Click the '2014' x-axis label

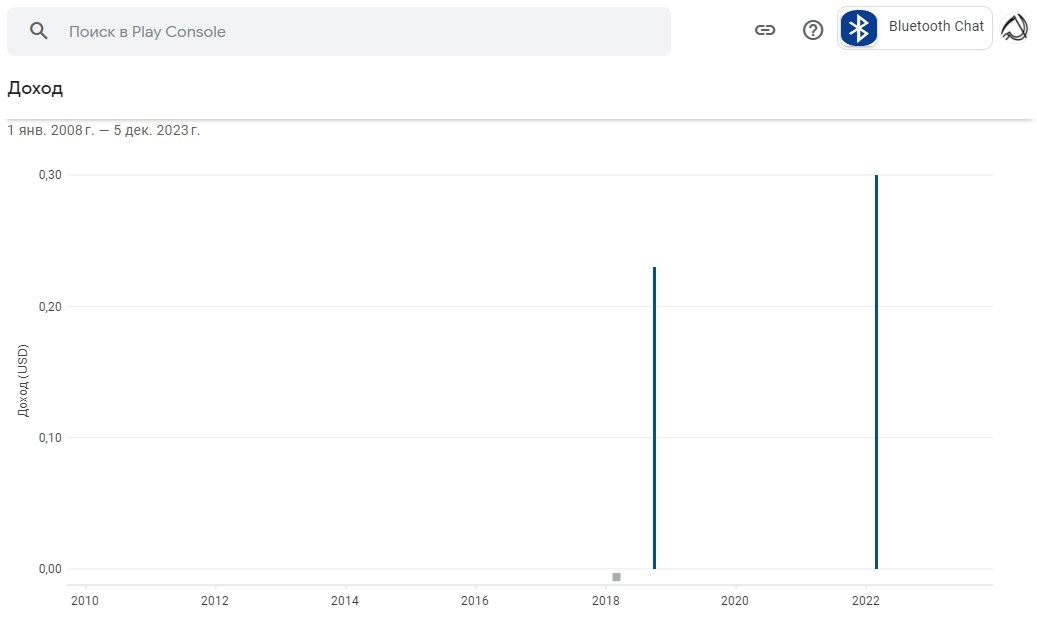pyautogui.click(x=345, y=600)
